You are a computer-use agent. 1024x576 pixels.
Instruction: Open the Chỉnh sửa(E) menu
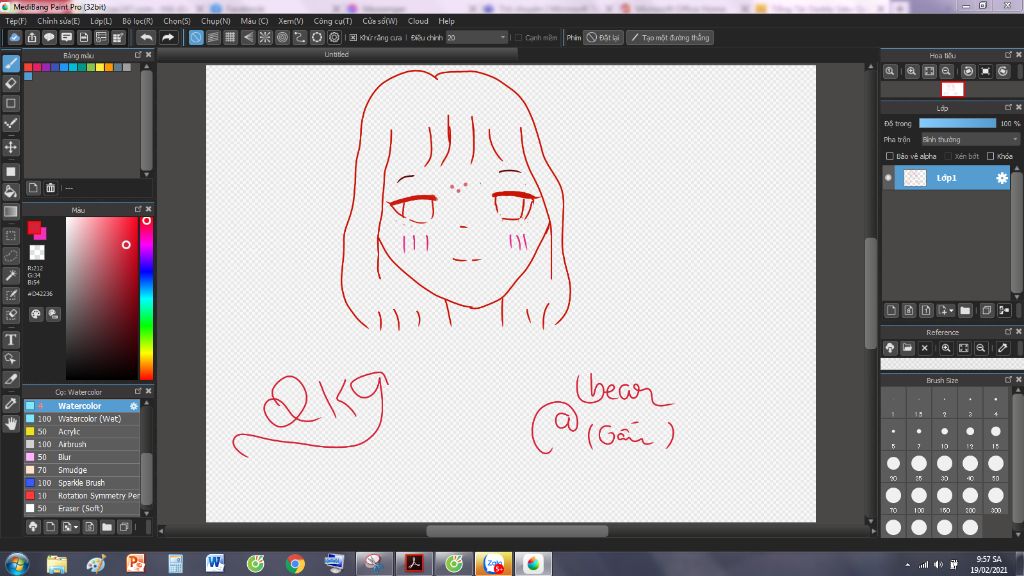[58, 21]
